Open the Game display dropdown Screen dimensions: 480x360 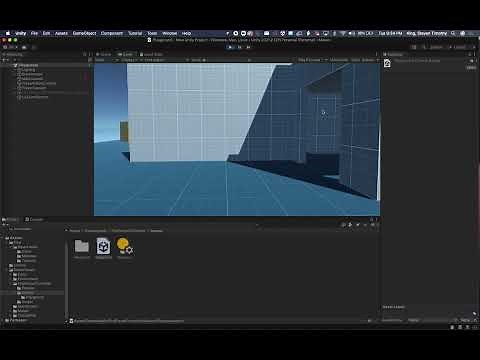click(129, 60)
